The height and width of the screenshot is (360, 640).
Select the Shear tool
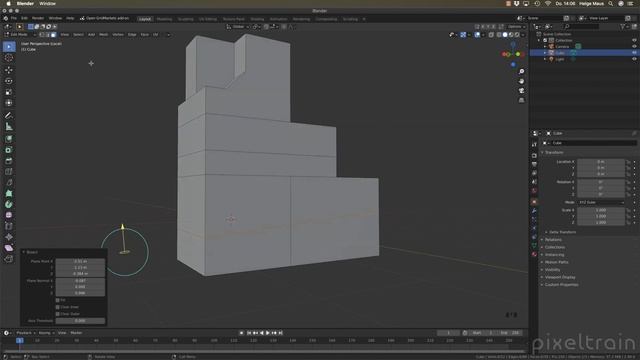pos(9,248)
